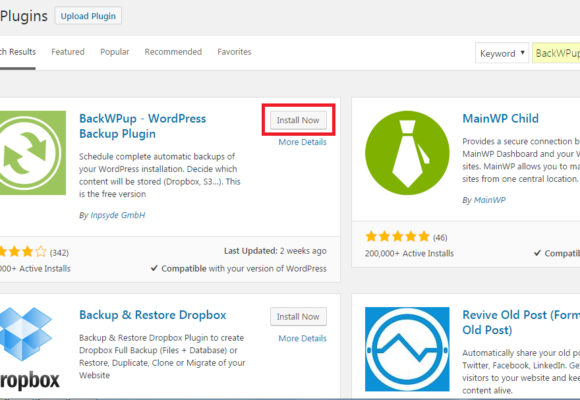Switch to the Featured tab
580x400 pixels.
click(68, 52)
